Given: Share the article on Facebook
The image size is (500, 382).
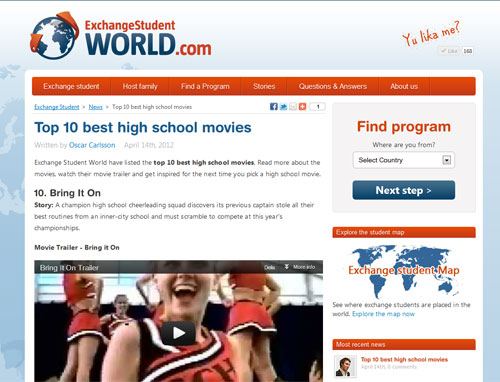Looking at the screenshot, I should tap(274, 107).
